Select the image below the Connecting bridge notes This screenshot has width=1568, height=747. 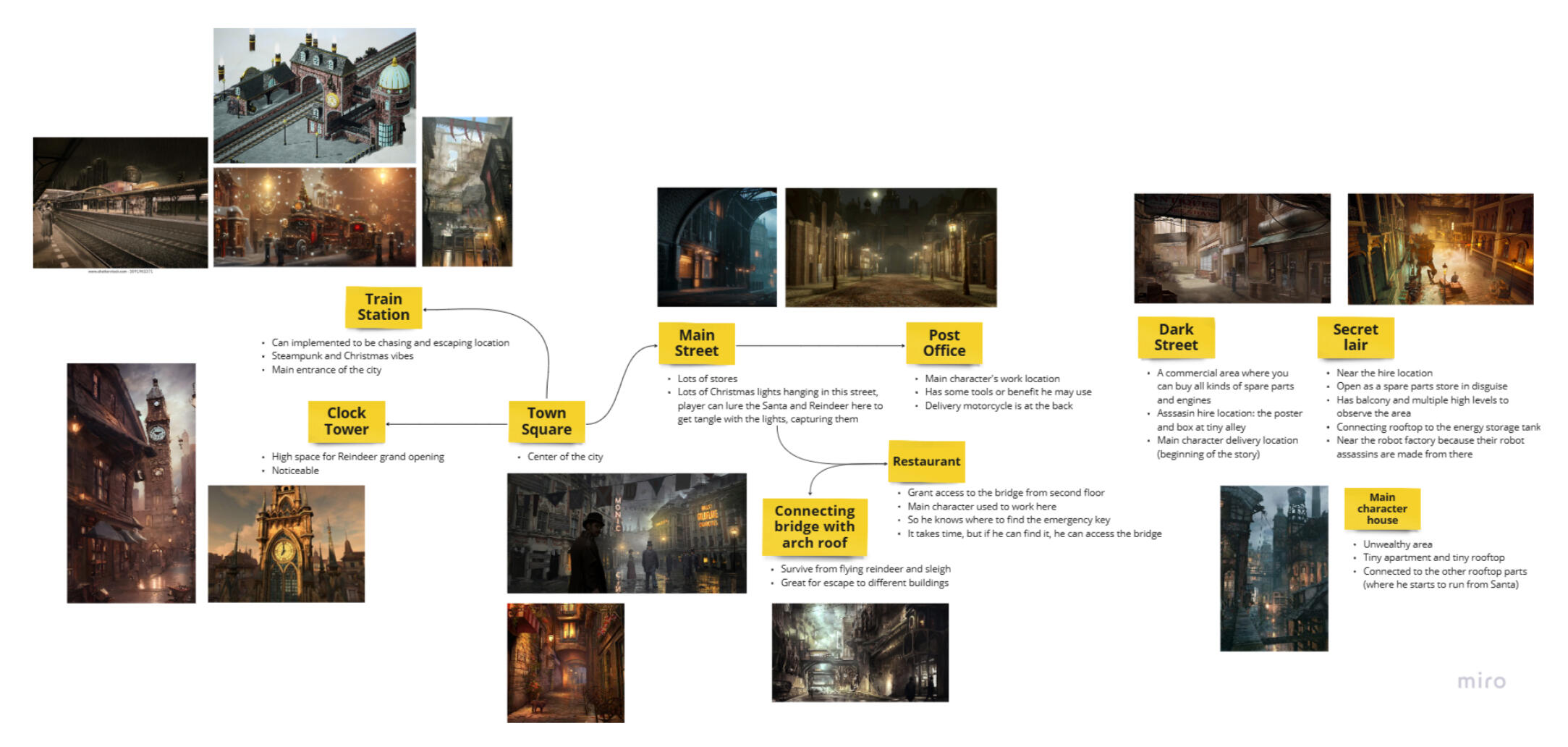pyautogui.click(x=860, y=653)
